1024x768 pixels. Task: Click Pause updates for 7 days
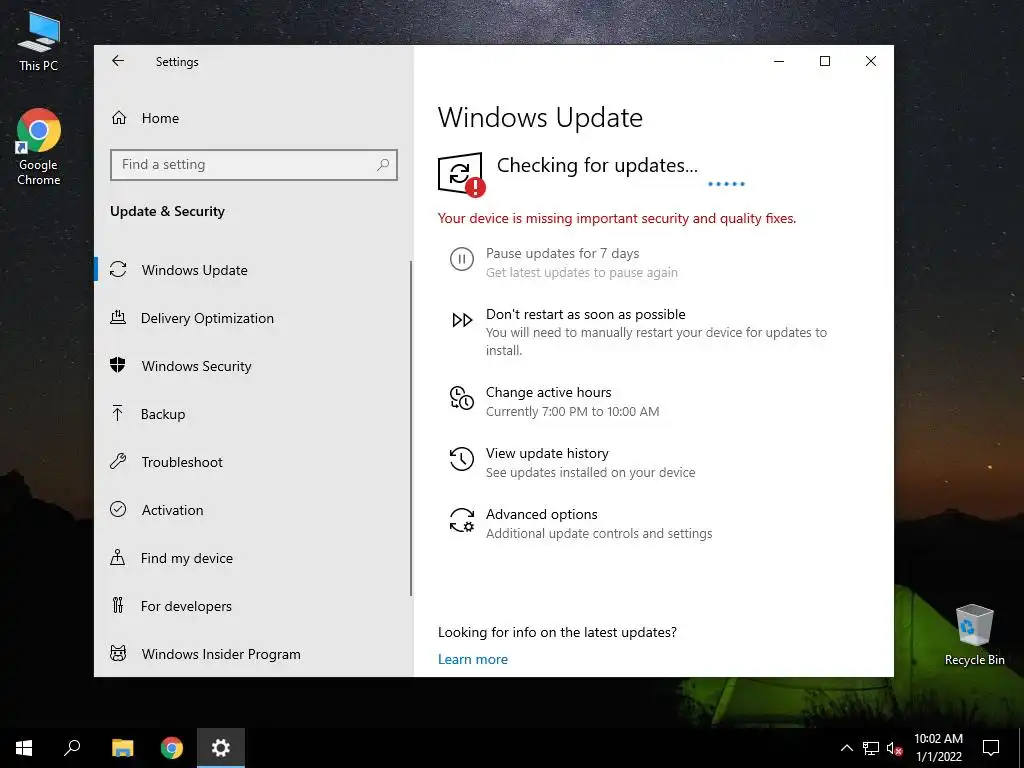click(562, 253)
